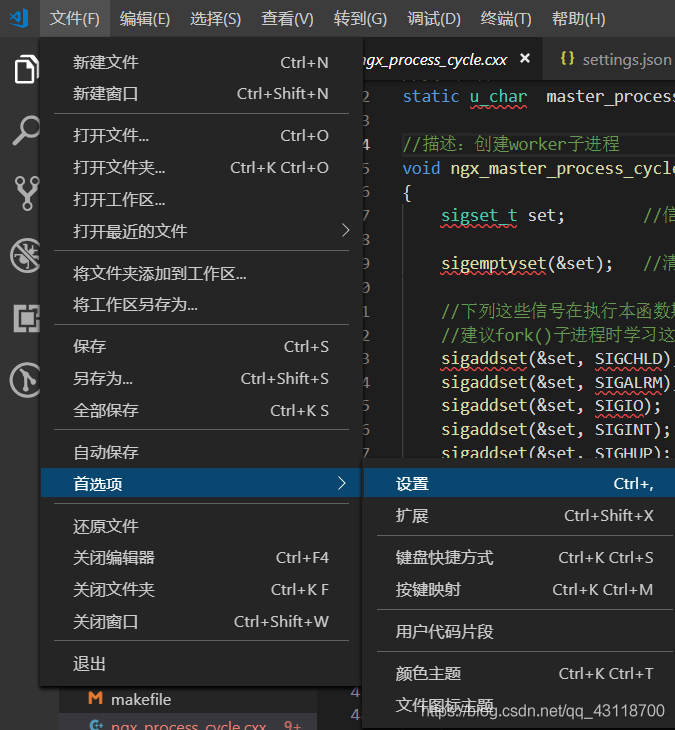Select 打开工作区... menu entry
The height and width of the screenshot is (730, 675).
(x=201, y=200)
